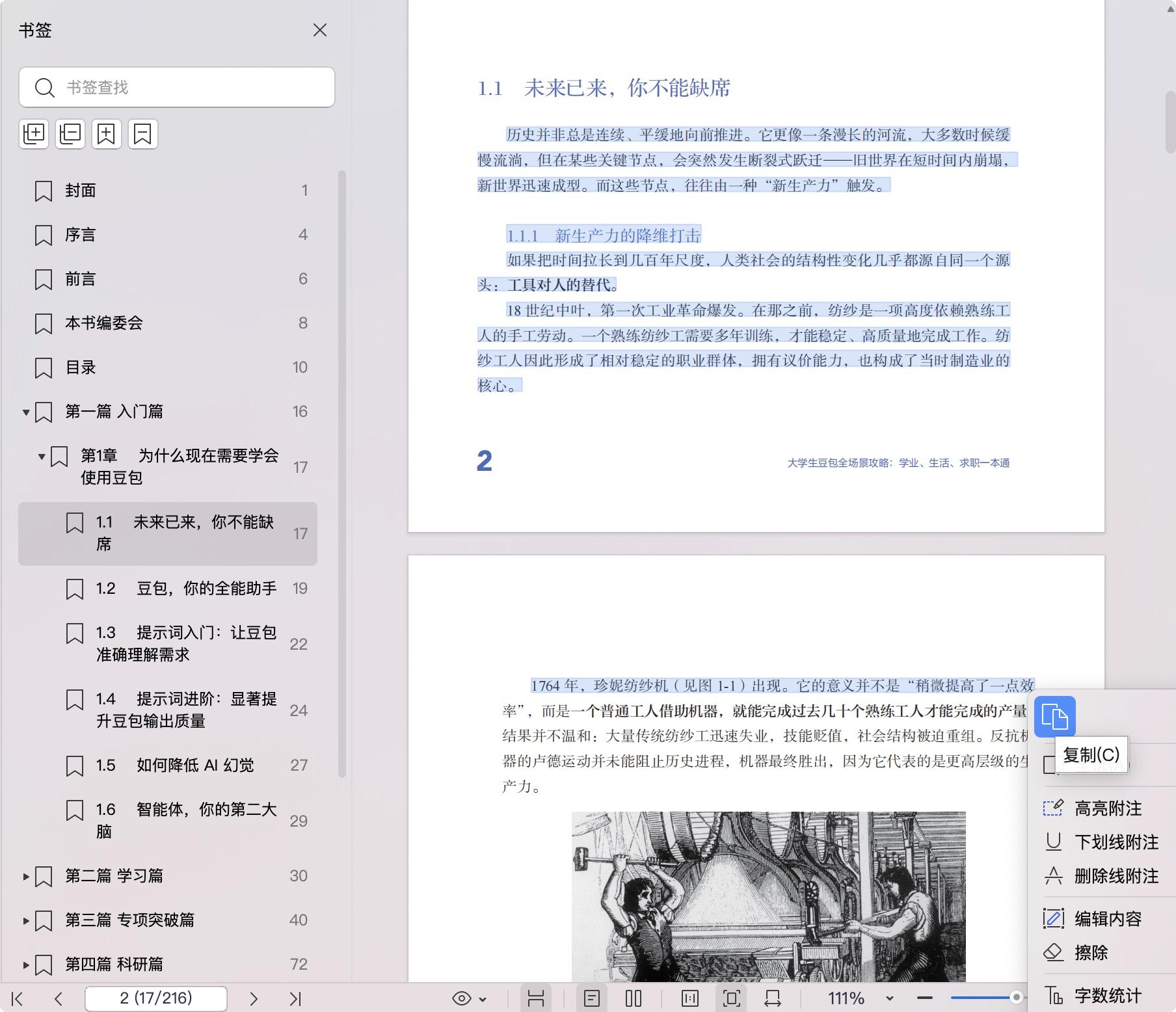Click the heading 1.1 未来已来，你不能缺席
This screenshot has height=1012, width=1176.
(x=604, y=88)
